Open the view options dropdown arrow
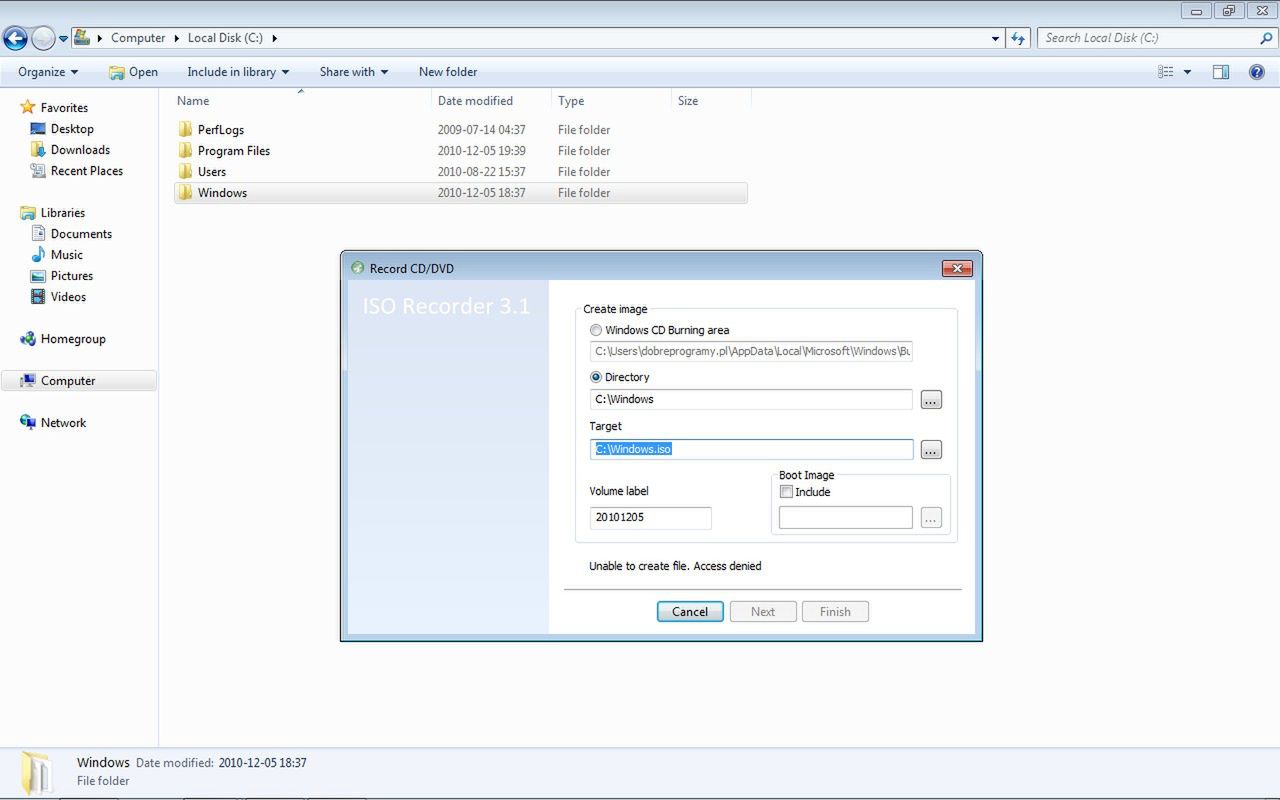Screen dimensions: 1280x800 (1187, 72)
